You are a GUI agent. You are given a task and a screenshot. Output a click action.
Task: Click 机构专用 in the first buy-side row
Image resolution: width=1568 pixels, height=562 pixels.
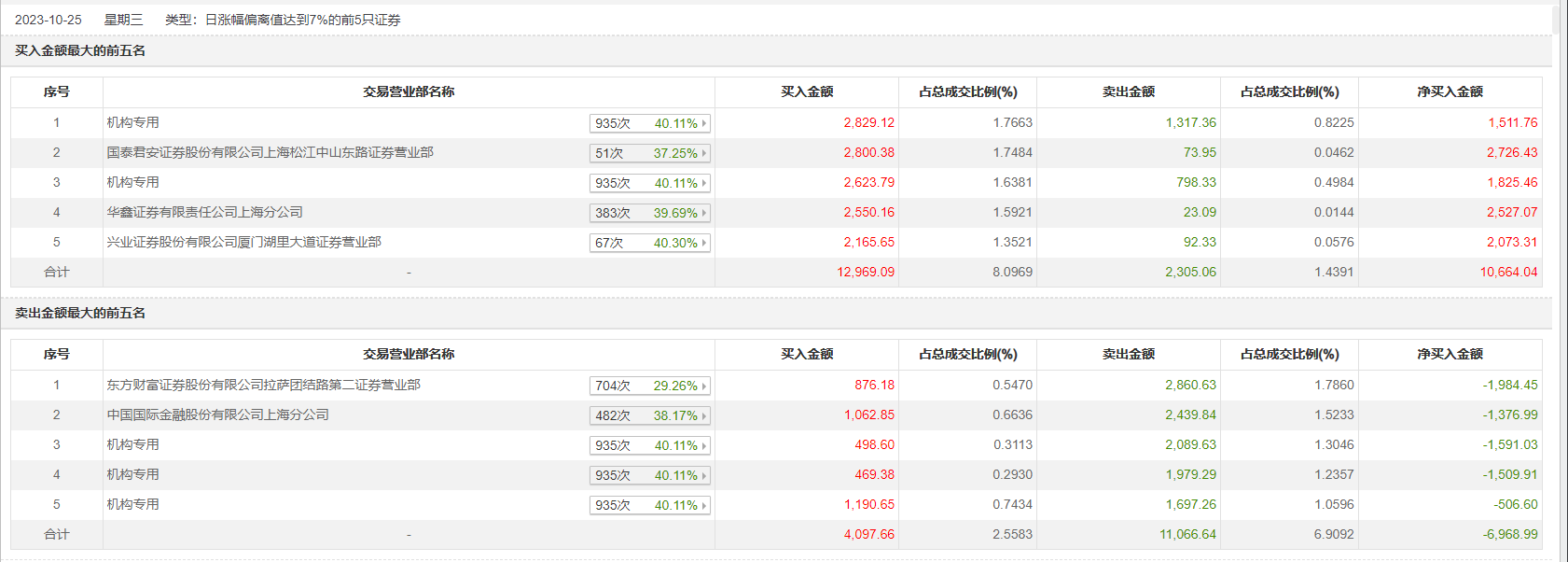[x=132, y=122]
